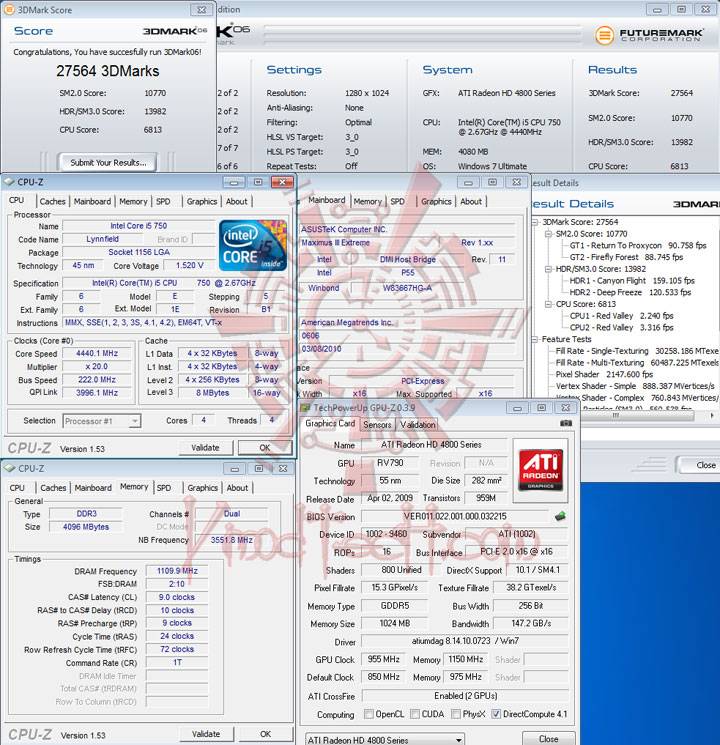Viewport: 720px width, 745px height.
Task: Minimize the GPU-Z window
Action: pos(517,408)
